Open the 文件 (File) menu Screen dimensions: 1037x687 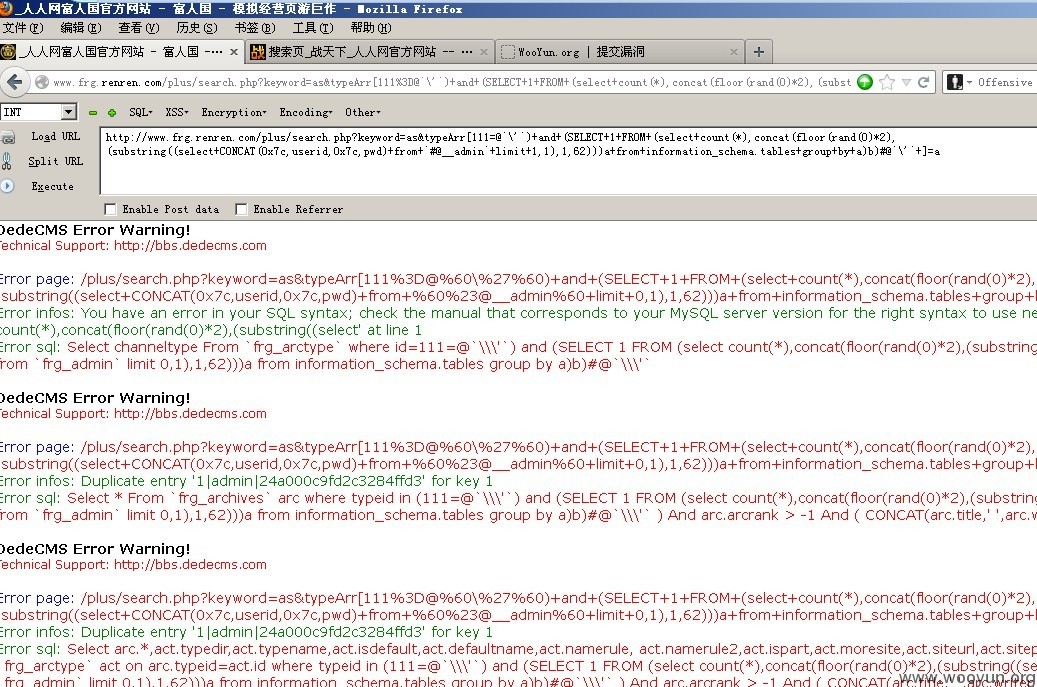(22, 28)
